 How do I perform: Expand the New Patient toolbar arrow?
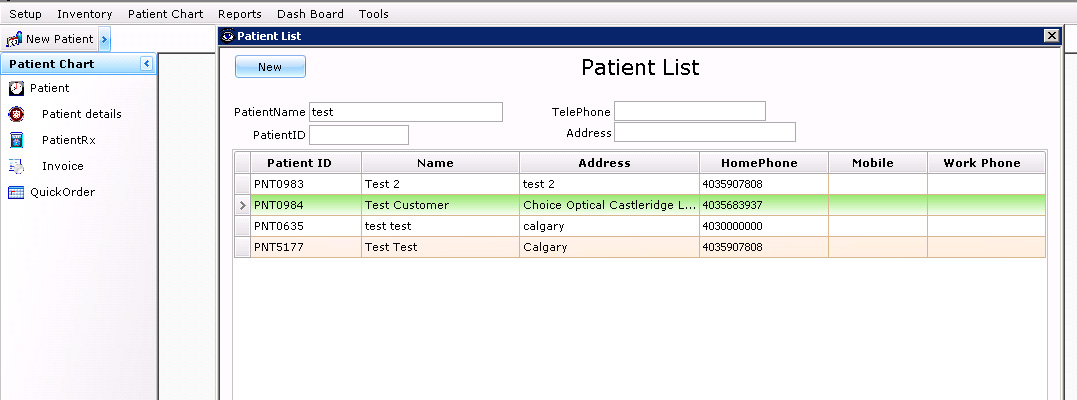click(104, 39)
